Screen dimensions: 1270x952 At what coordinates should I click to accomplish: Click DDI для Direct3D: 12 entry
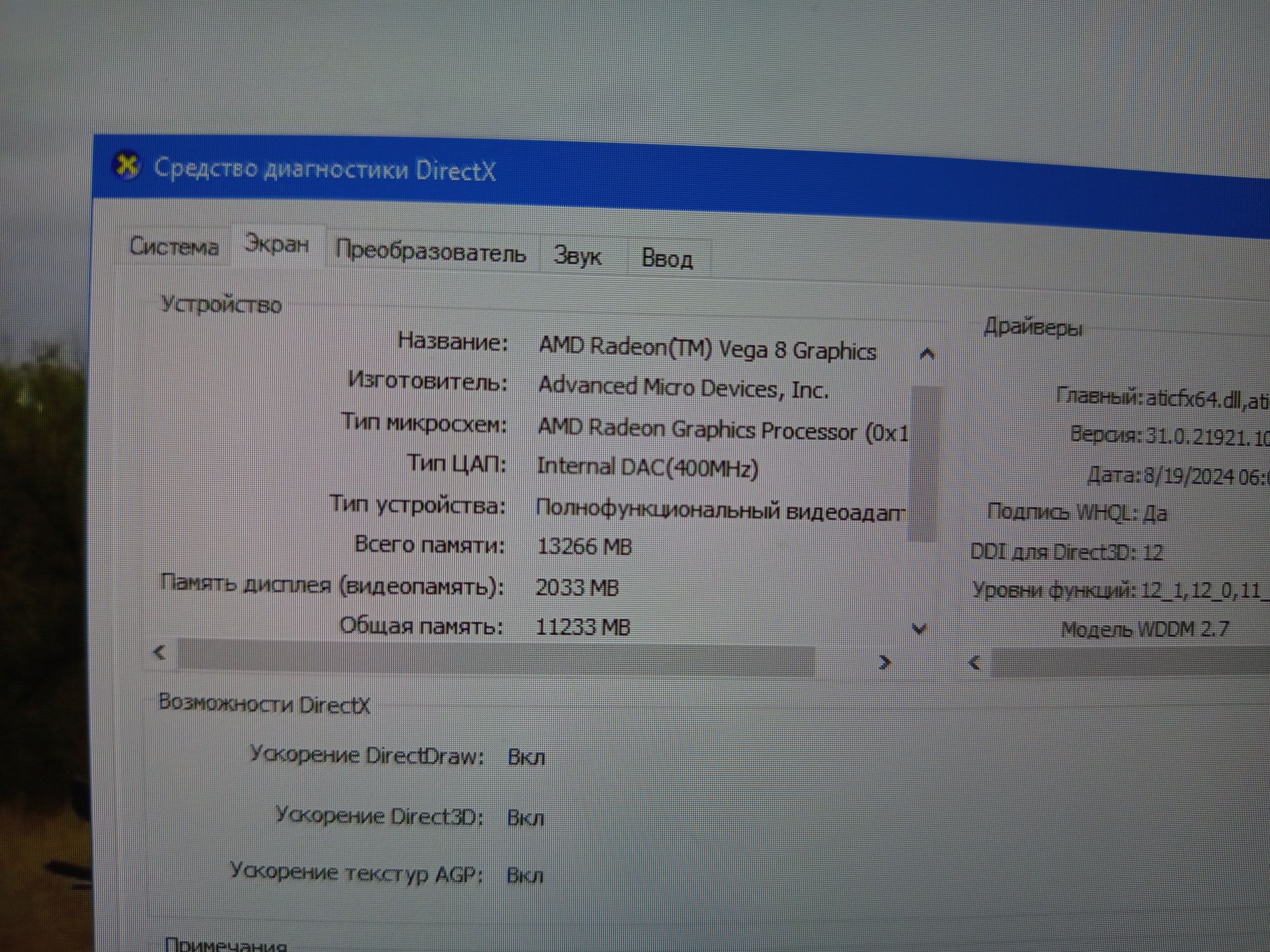click(x=1067, y=552)
